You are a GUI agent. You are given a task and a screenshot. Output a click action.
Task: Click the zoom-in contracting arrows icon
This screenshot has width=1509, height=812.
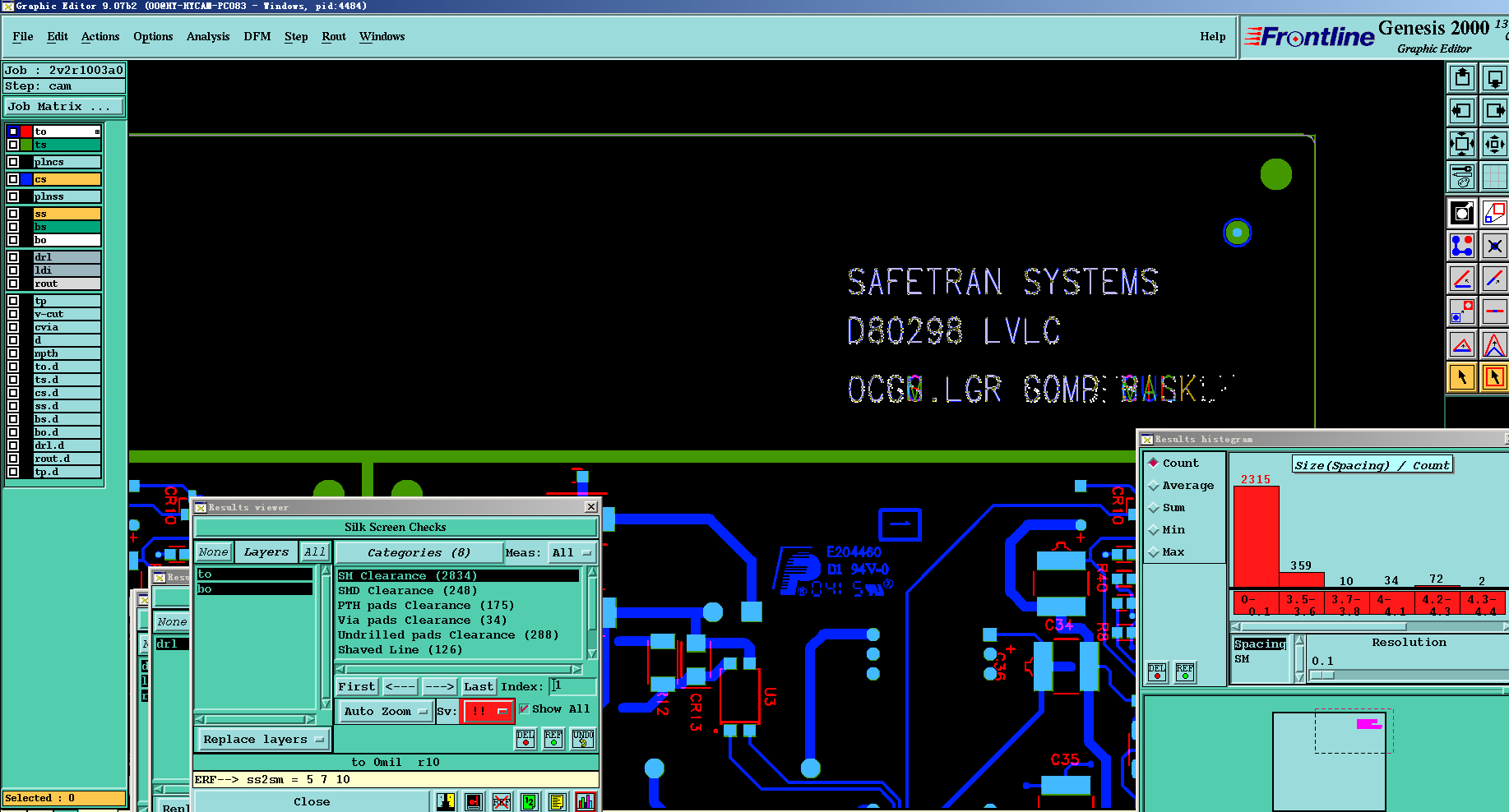click(1494, 143)
